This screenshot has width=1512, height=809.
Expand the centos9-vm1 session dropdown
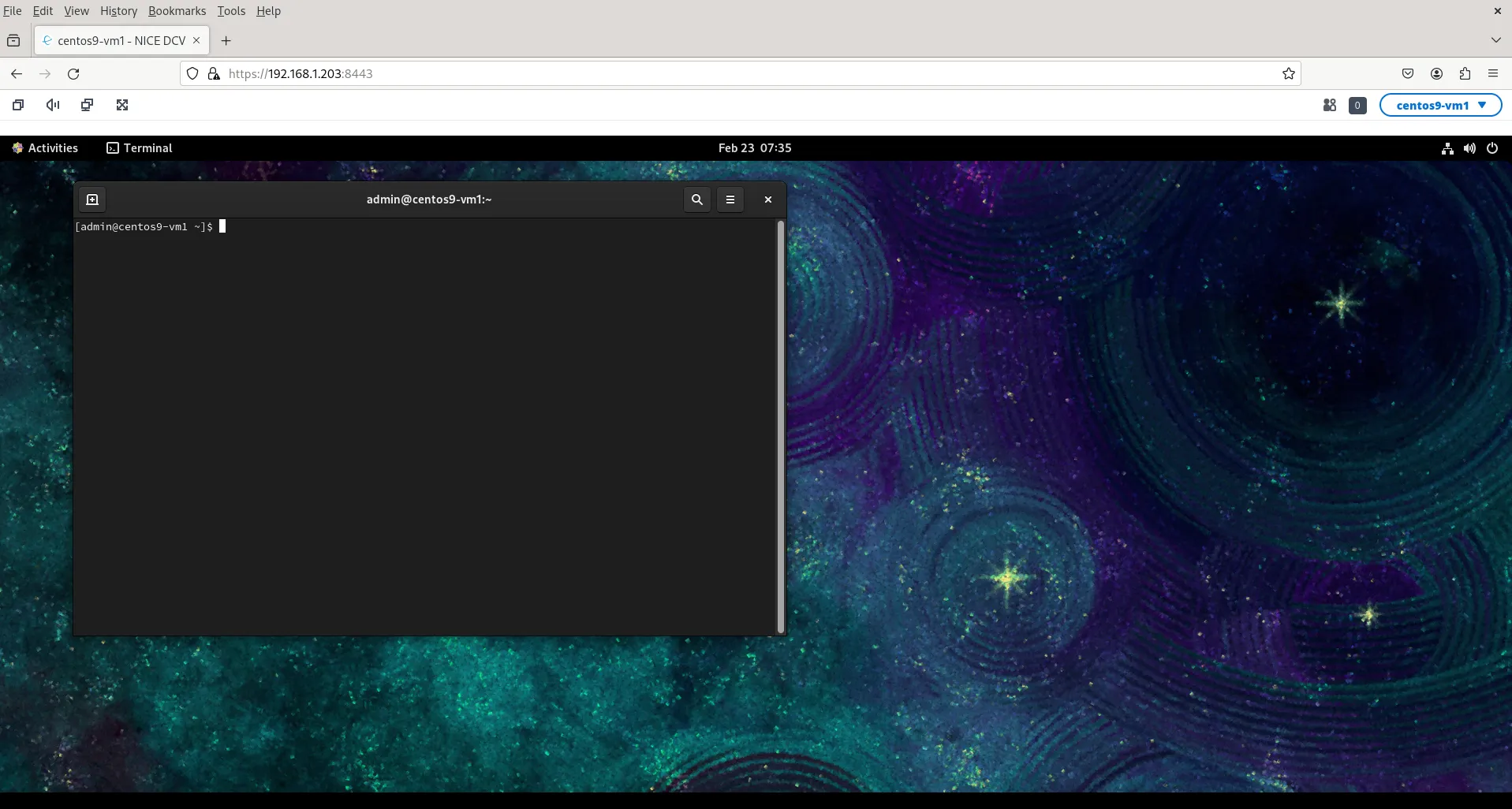click(x=1440, y=105)
